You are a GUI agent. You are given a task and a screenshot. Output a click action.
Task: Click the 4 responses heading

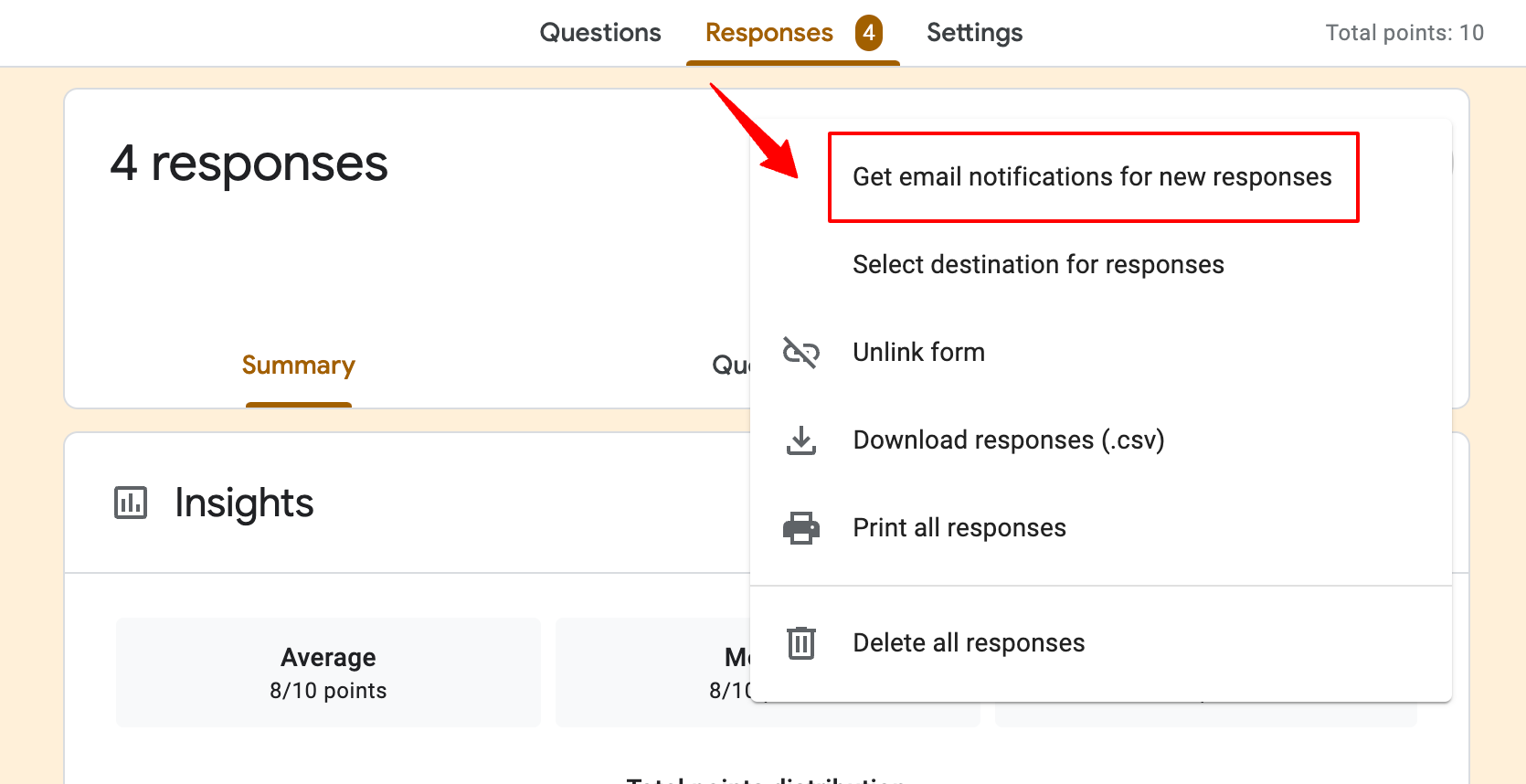pos(249,164)
